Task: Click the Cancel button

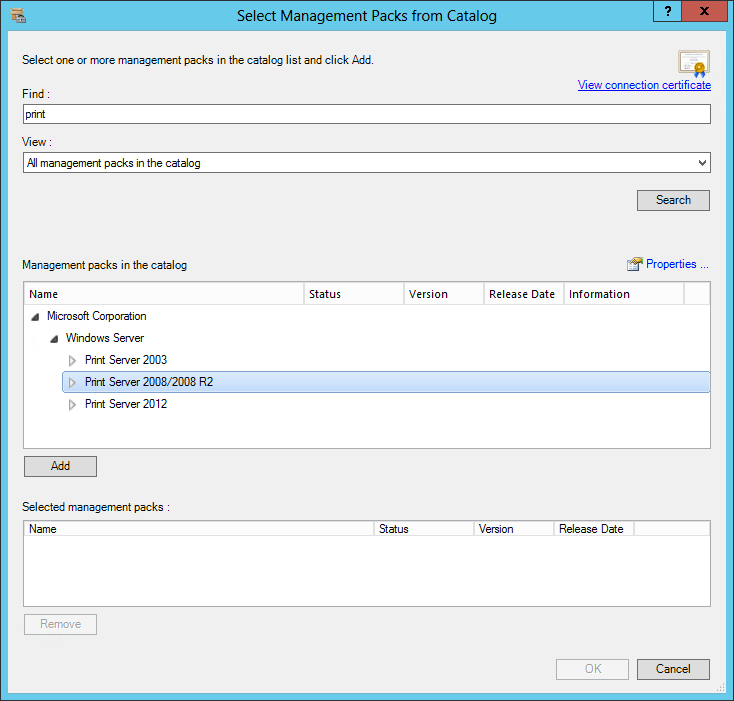Action: (673, 669)
